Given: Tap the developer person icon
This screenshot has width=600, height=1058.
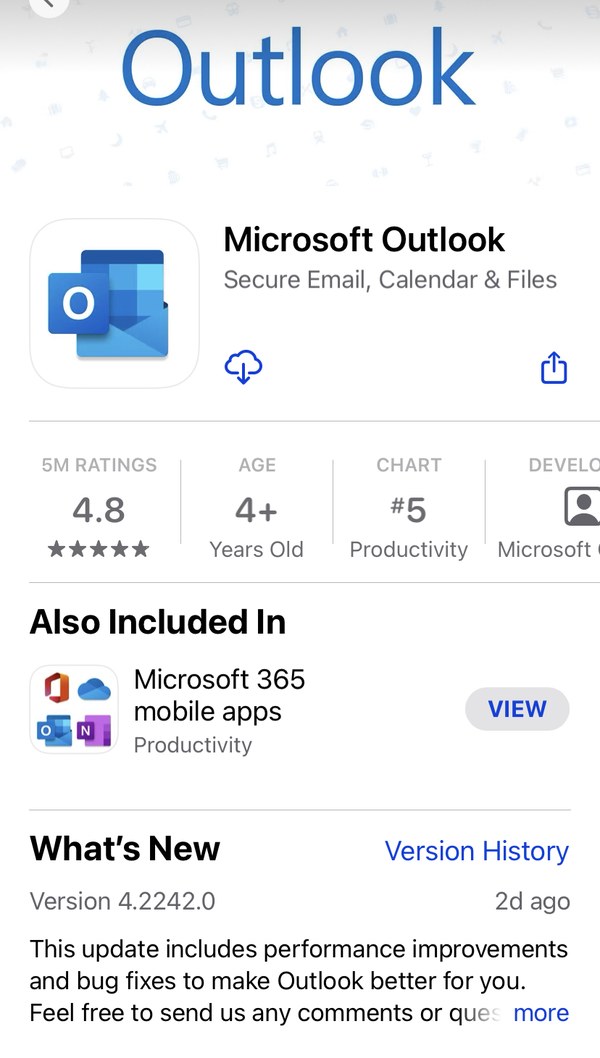Looking at the screenshot, I should tap(582, 507).
